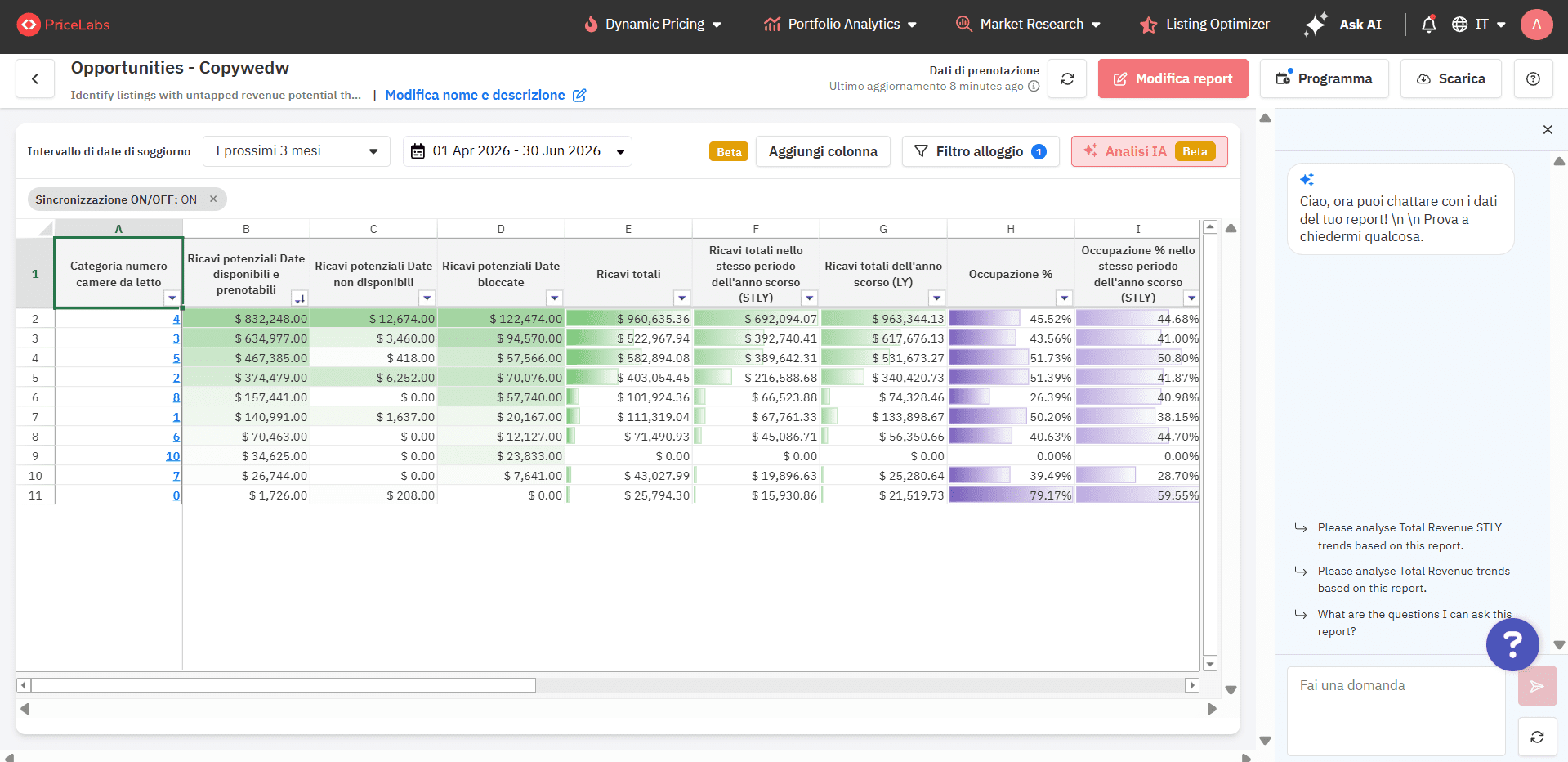The width and height of the screenshot is (1568, 762).
Task: Open the Filtro alloggio filter
Action: 980,151
